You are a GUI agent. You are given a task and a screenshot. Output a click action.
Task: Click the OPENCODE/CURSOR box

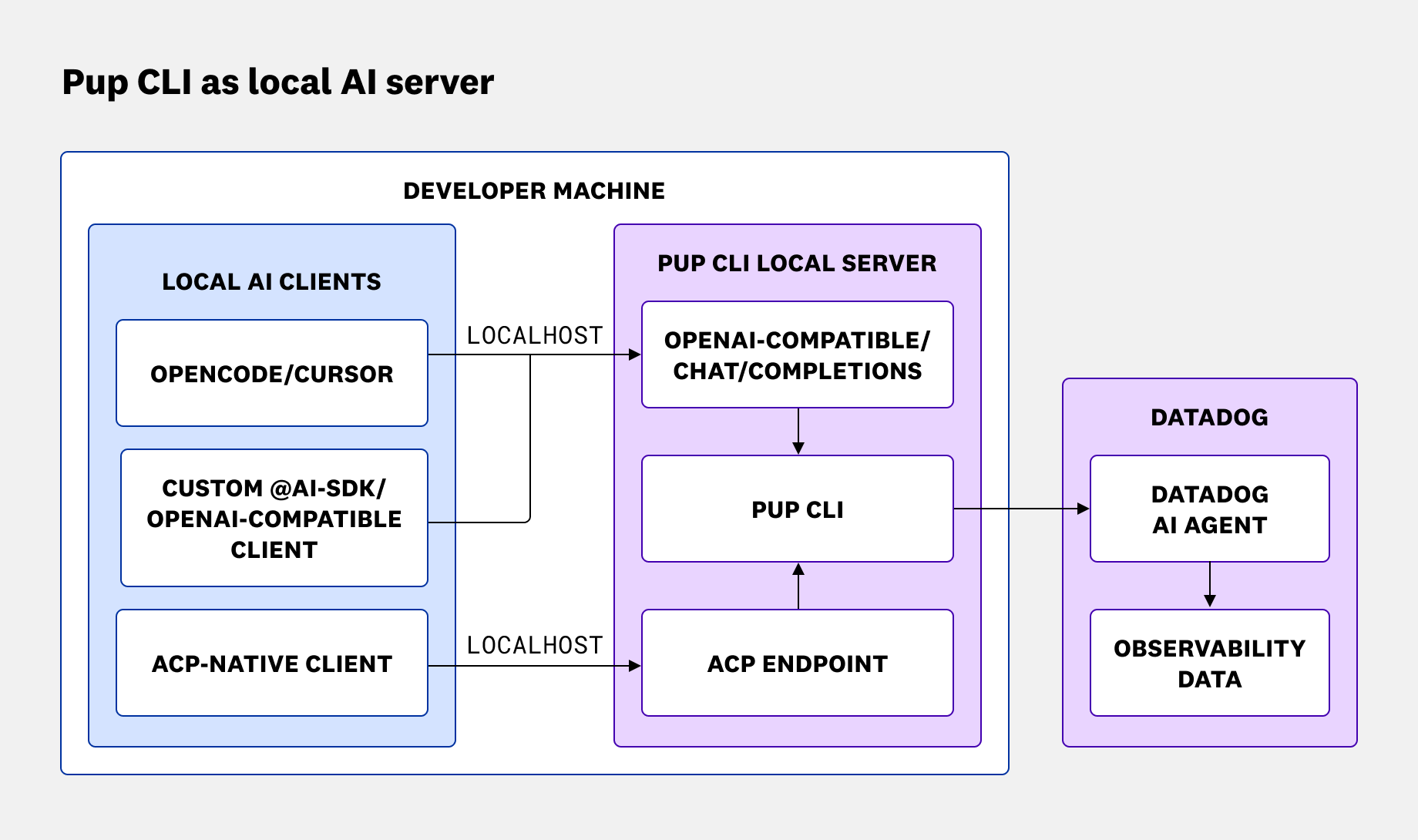[272, 373]
